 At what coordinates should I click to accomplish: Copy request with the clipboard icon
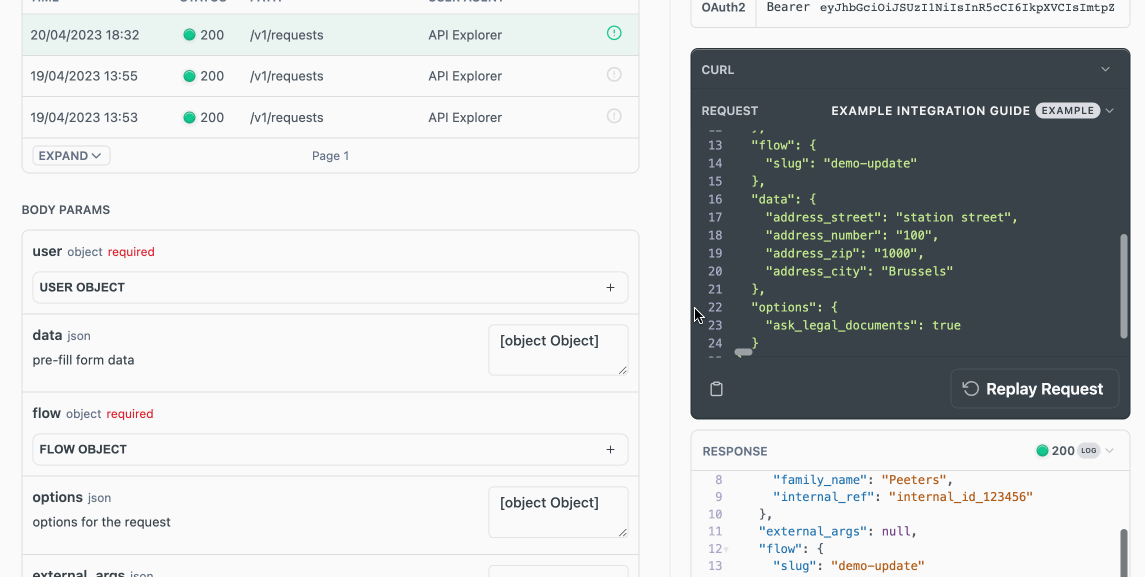pyautogui.click(x=716, y=389)
